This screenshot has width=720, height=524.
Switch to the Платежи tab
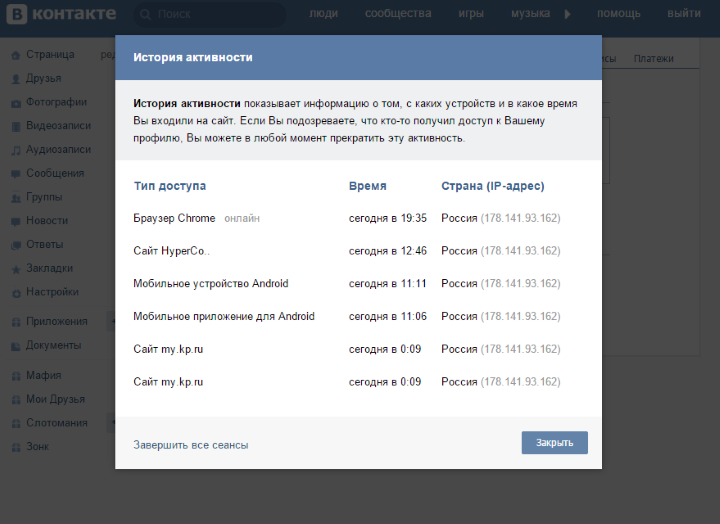pyautogui.click(x=653, y=59)
